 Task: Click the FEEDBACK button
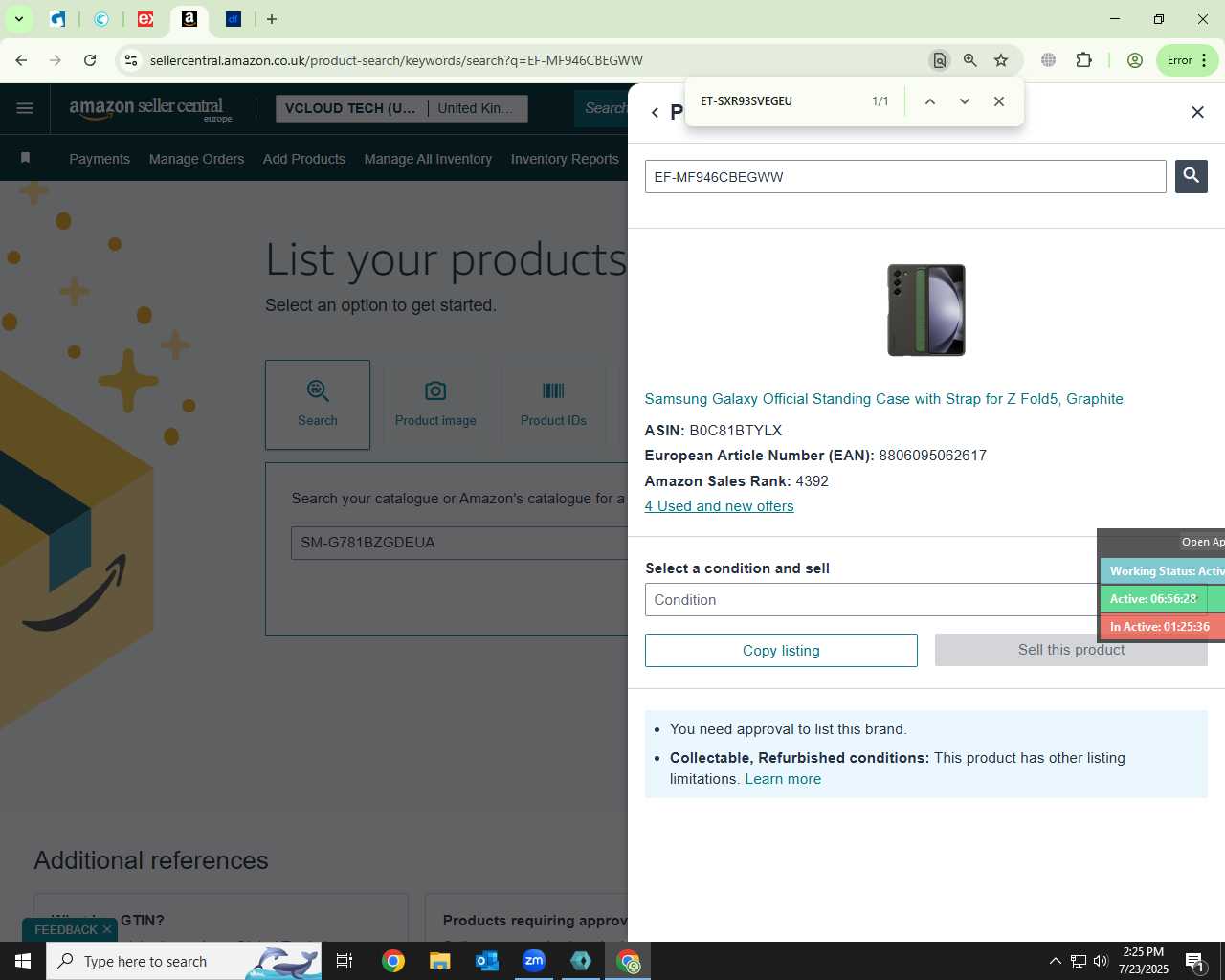point(65,929)
